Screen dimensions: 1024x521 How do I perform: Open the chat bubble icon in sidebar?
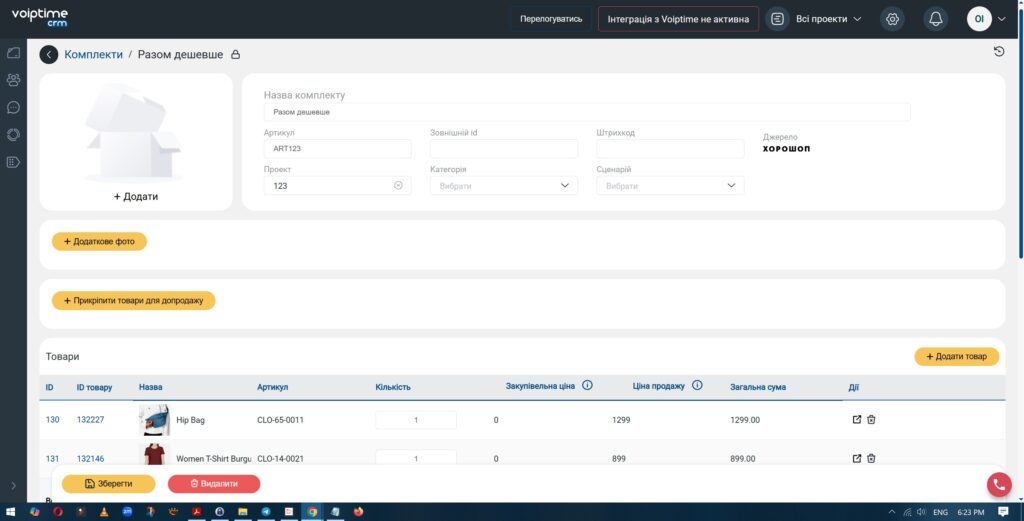tap(13, 107)
